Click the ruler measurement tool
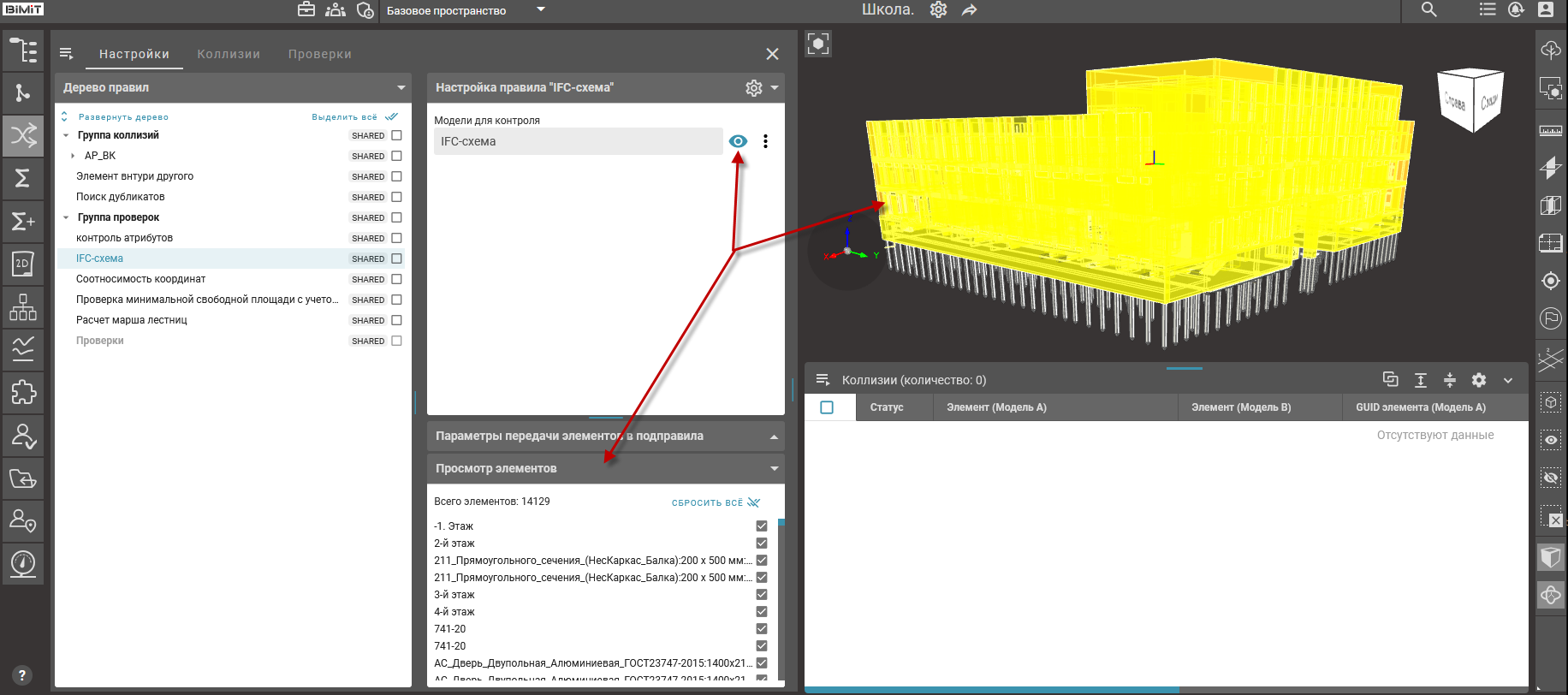The height and width of the screenshot is (695, 1568). point(1551,131)
